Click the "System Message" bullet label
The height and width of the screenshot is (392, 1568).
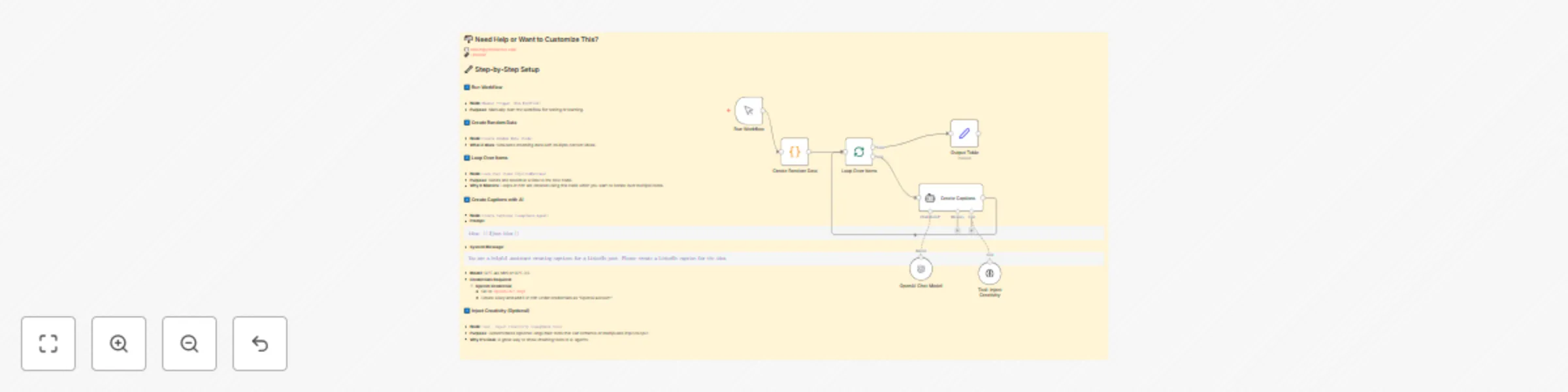(487, 247)
